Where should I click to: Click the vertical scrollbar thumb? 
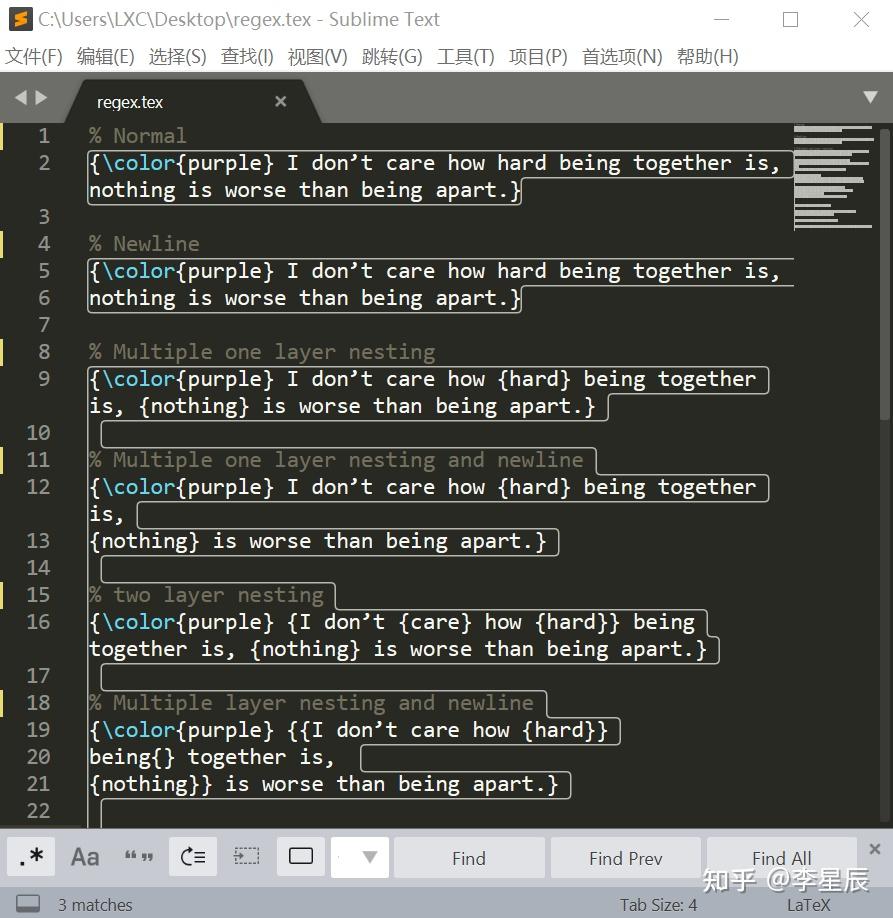[x=884, y=274]
